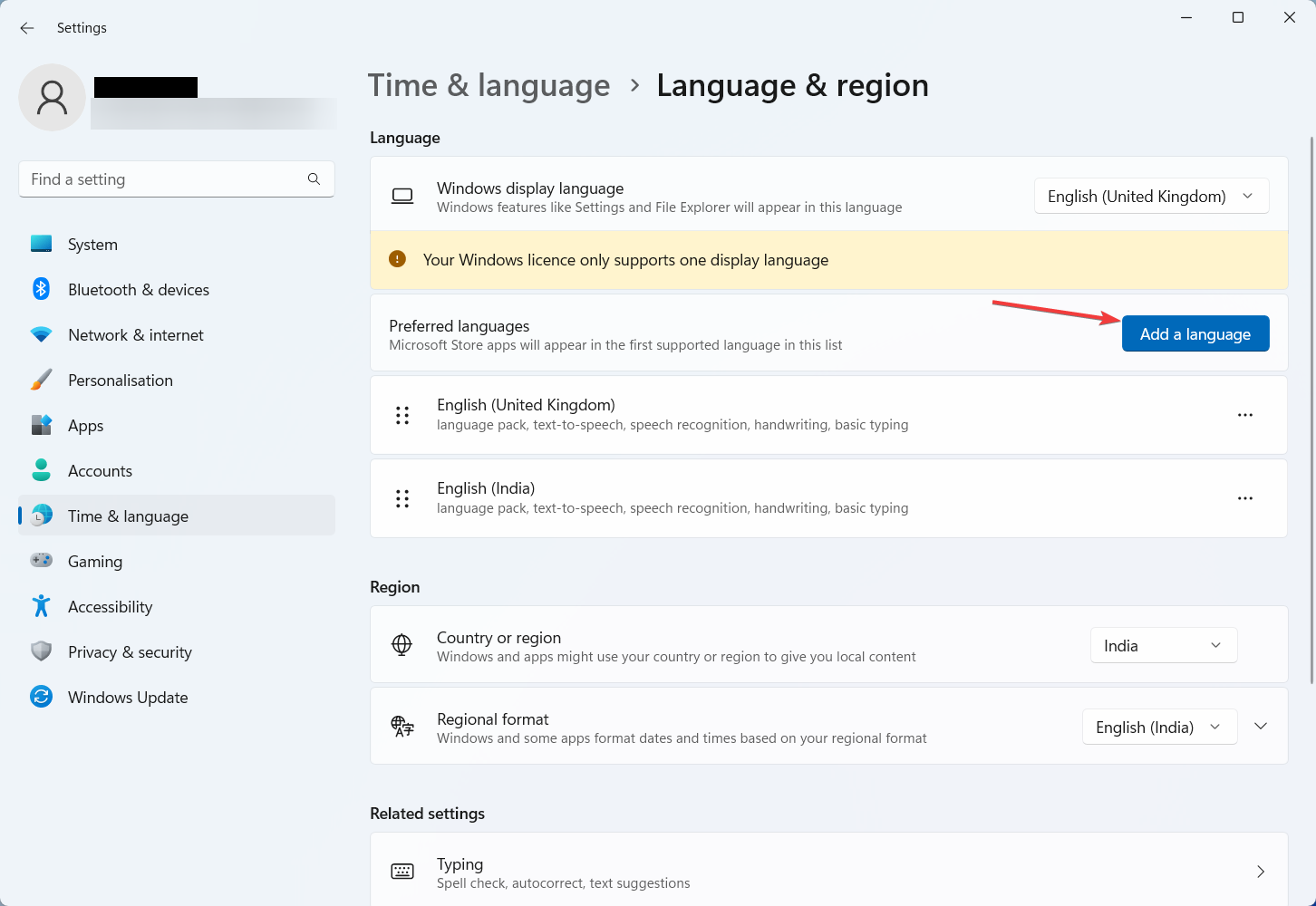Click the Personalisation brush icon
Image resolution: width=1316 pixels, height=906 pixels.
coord(42,380)
